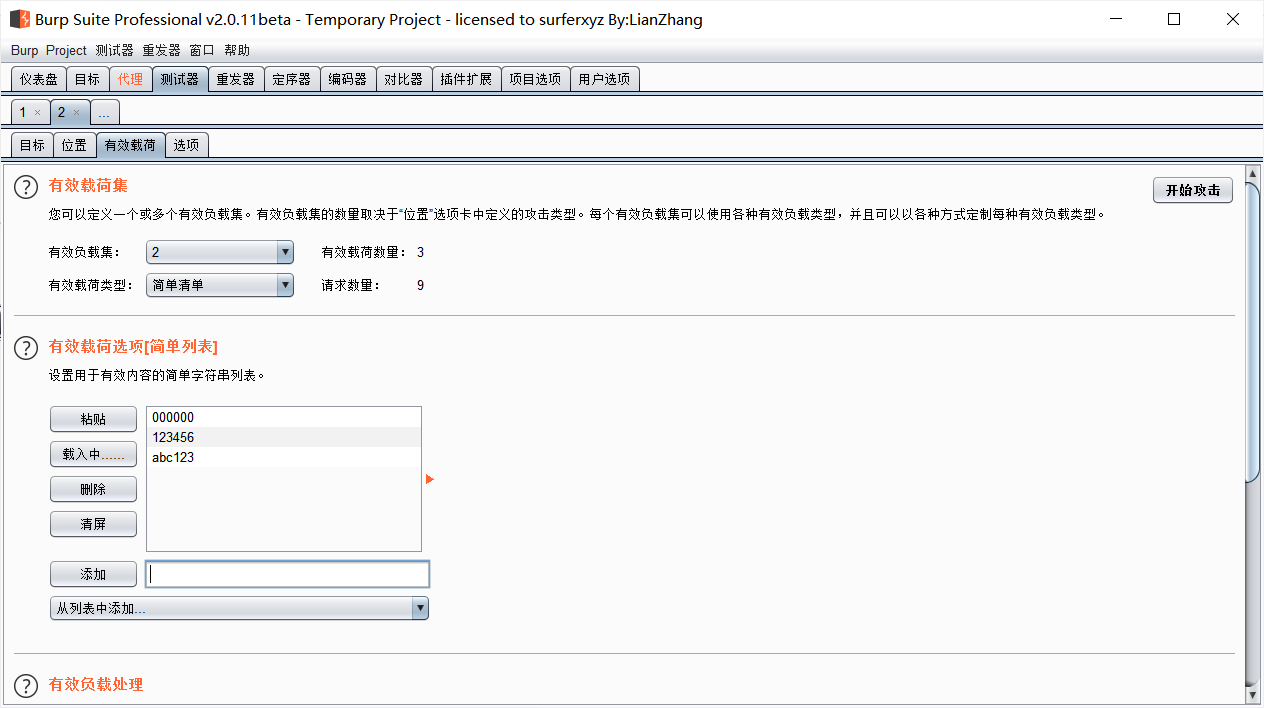Open the Project menu

coord(66,50)
